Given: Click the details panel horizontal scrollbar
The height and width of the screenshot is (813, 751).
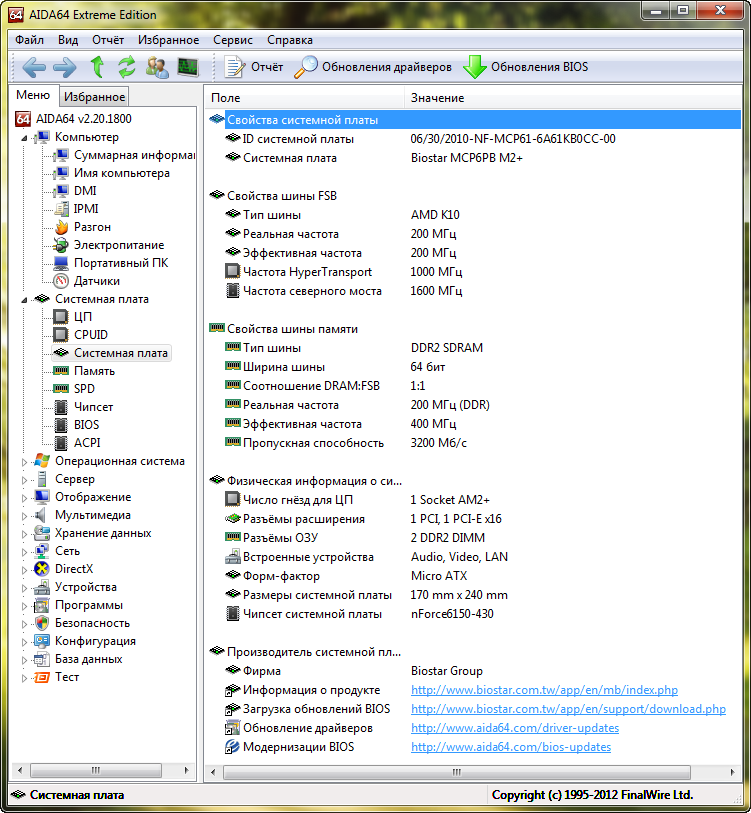Looking at the screenshot, I should pos(456,772).
